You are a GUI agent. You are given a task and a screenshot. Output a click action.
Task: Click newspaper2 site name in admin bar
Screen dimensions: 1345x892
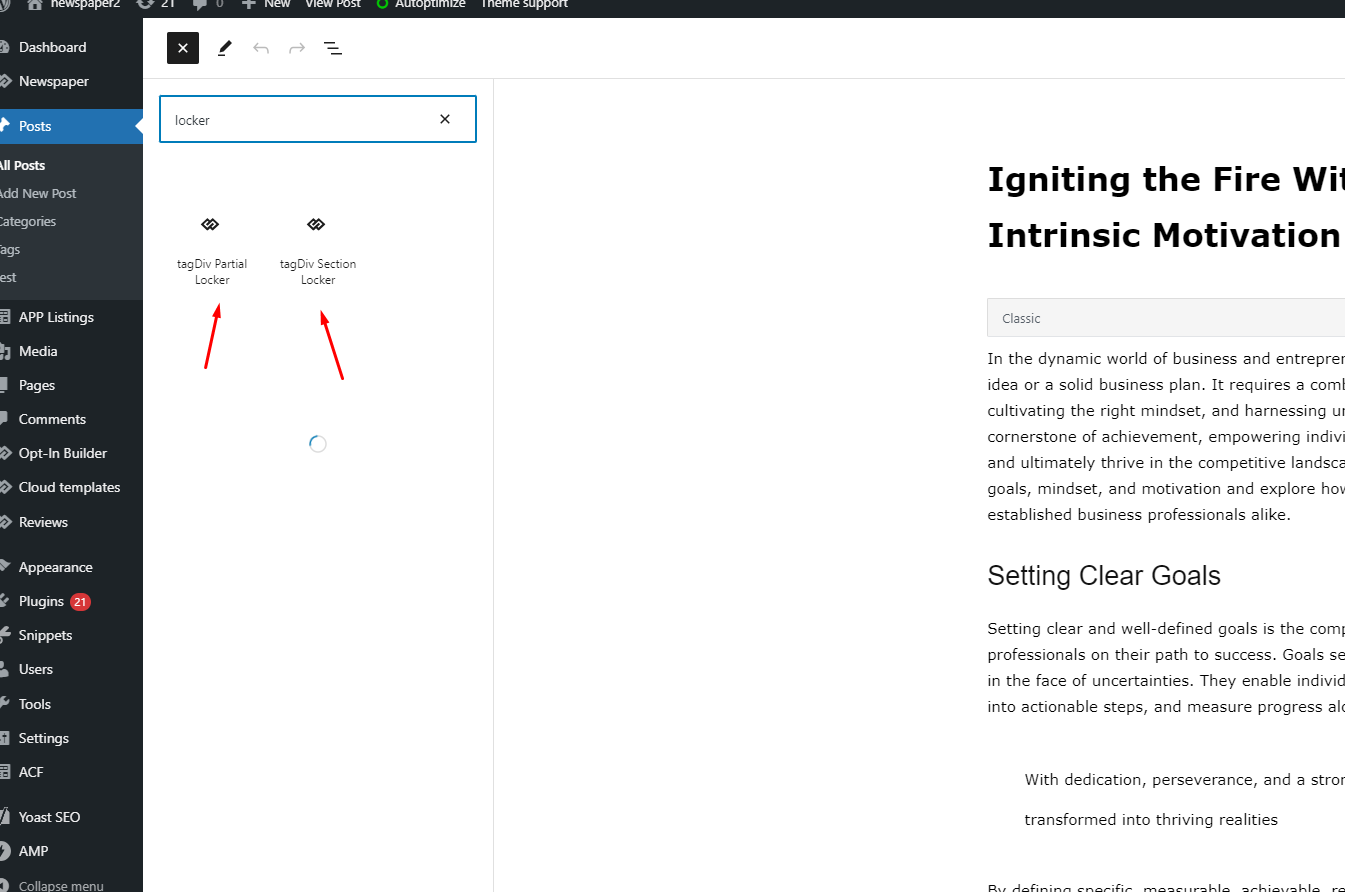point(85,4)
